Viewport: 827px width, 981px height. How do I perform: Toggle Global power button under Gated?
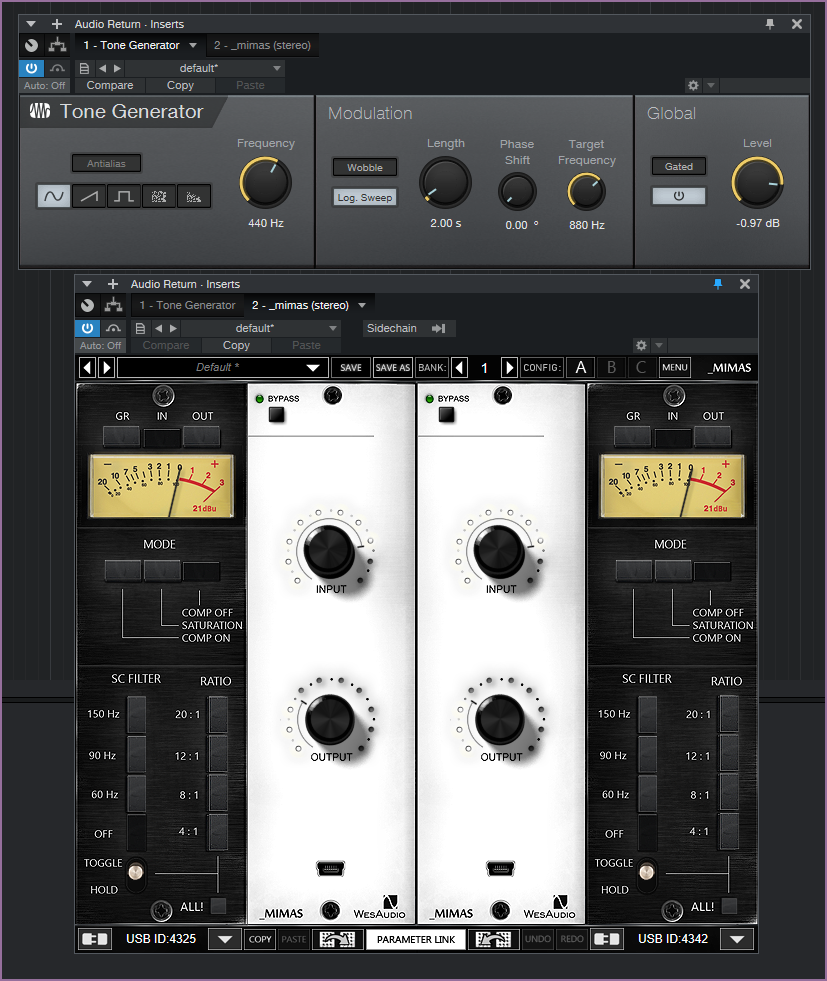[679, 196]
